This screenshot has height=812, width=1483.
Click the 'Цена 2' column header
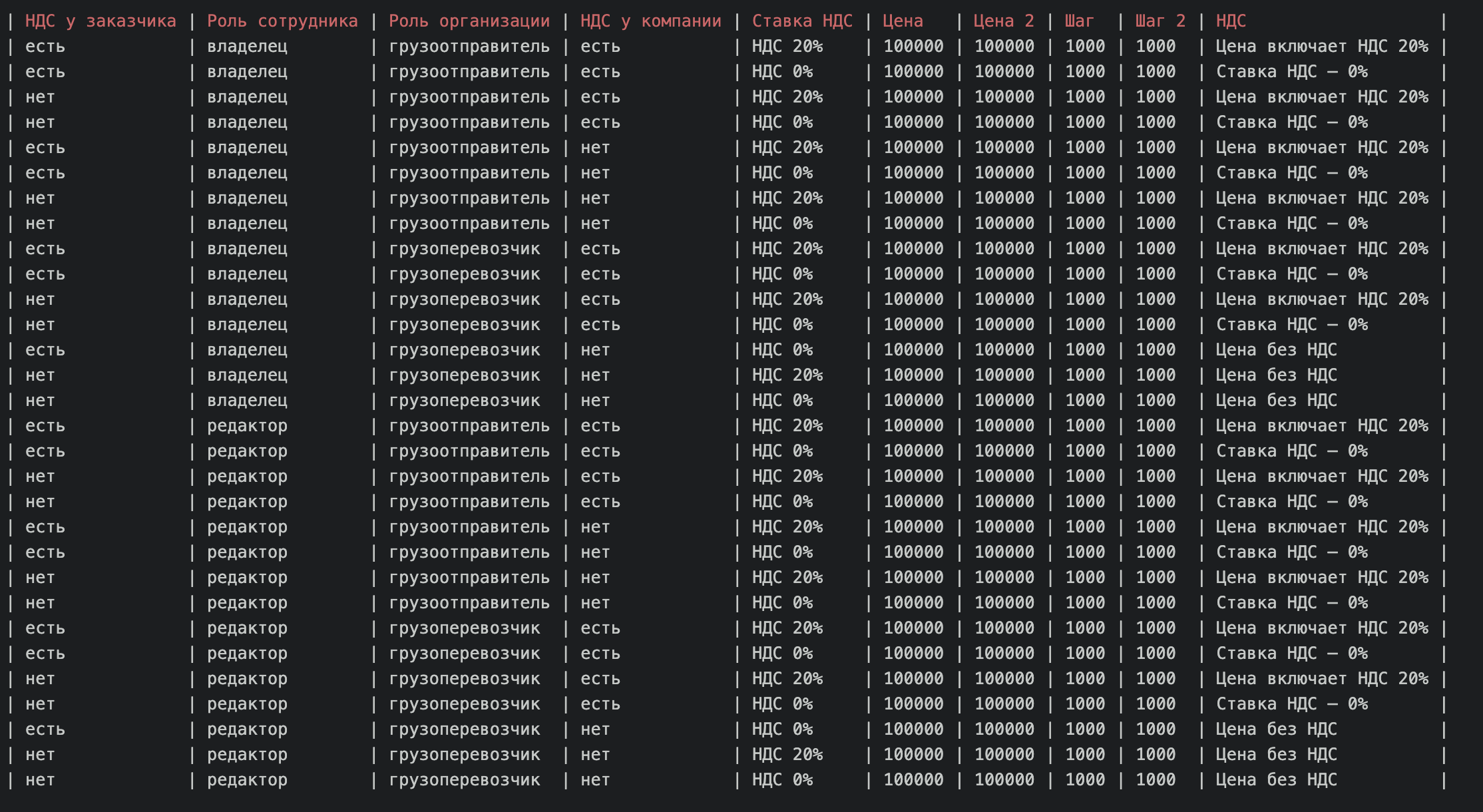coord(1004,21)
